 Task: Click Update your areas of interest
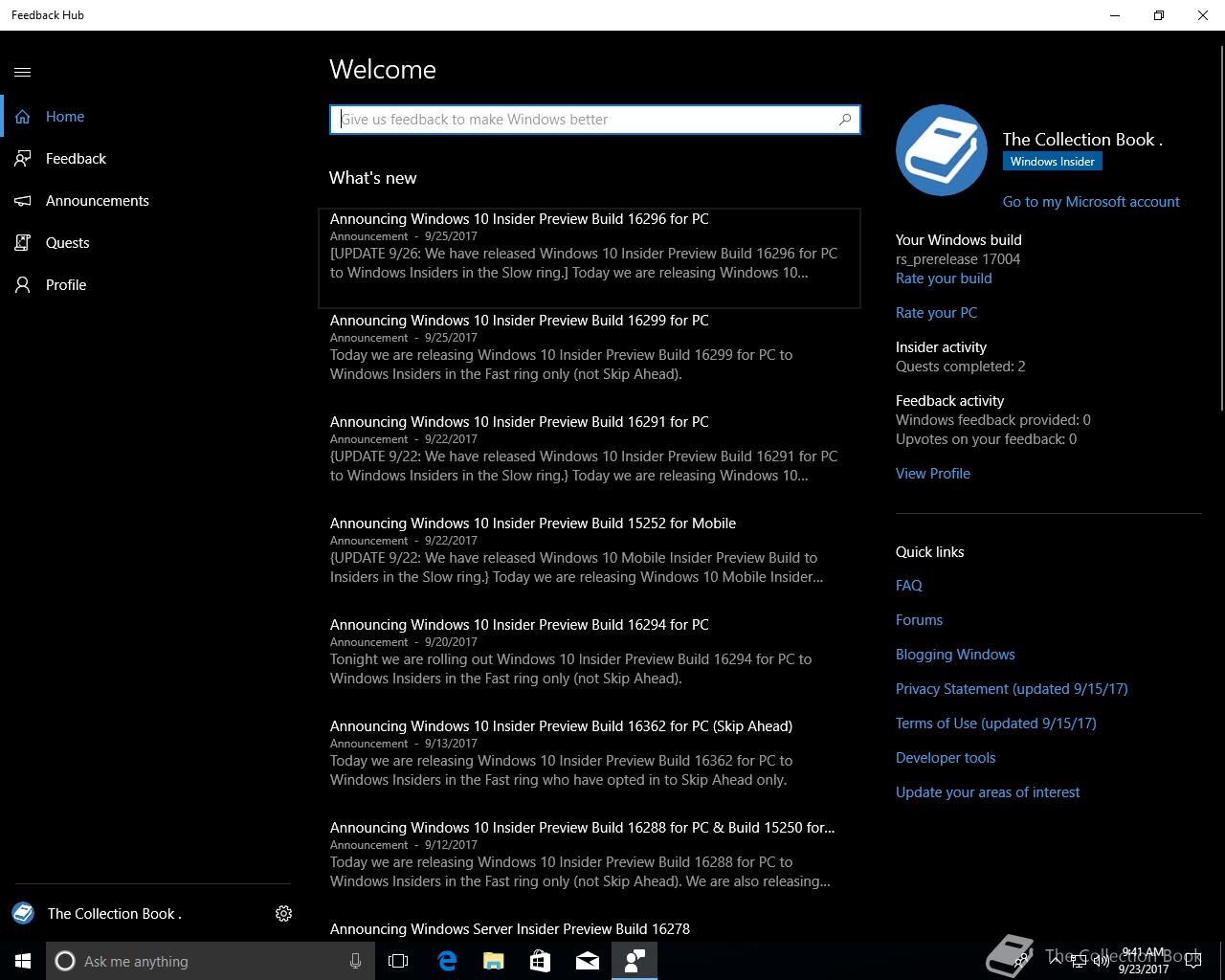tap(988, 792)
